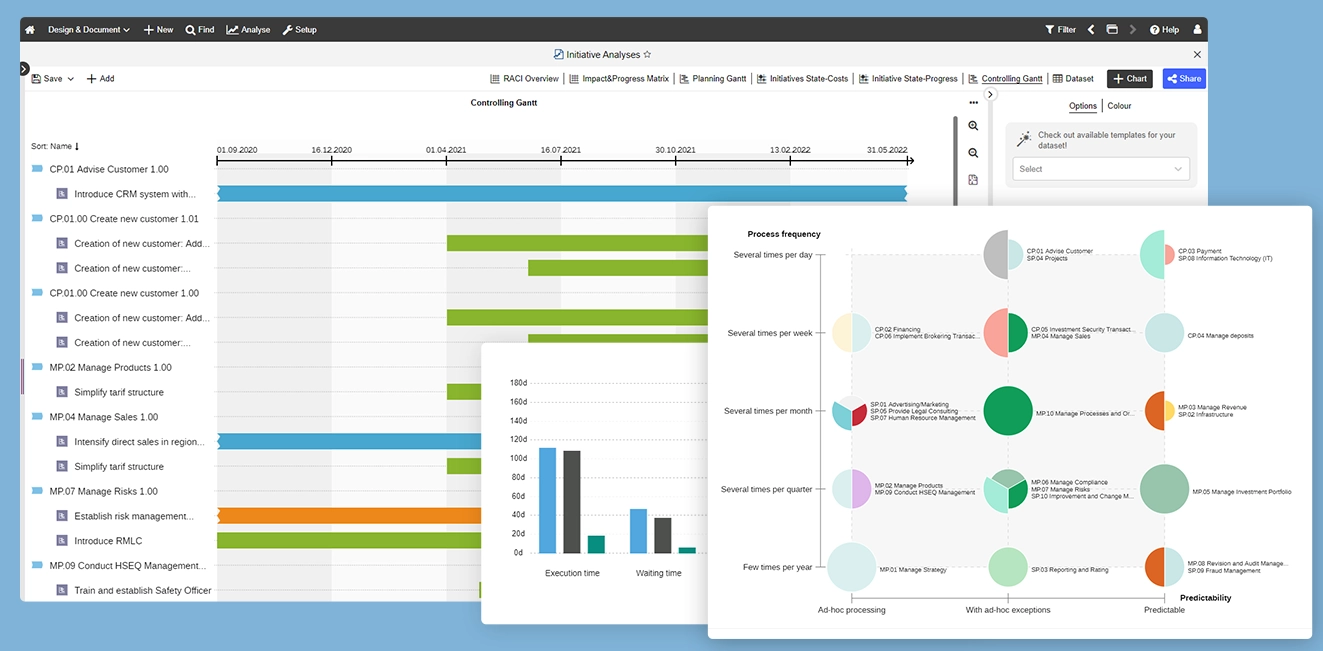Click the fit-to-page icon below zoom buttons
The image size is (1323, 651).
[x=973, y=180]
